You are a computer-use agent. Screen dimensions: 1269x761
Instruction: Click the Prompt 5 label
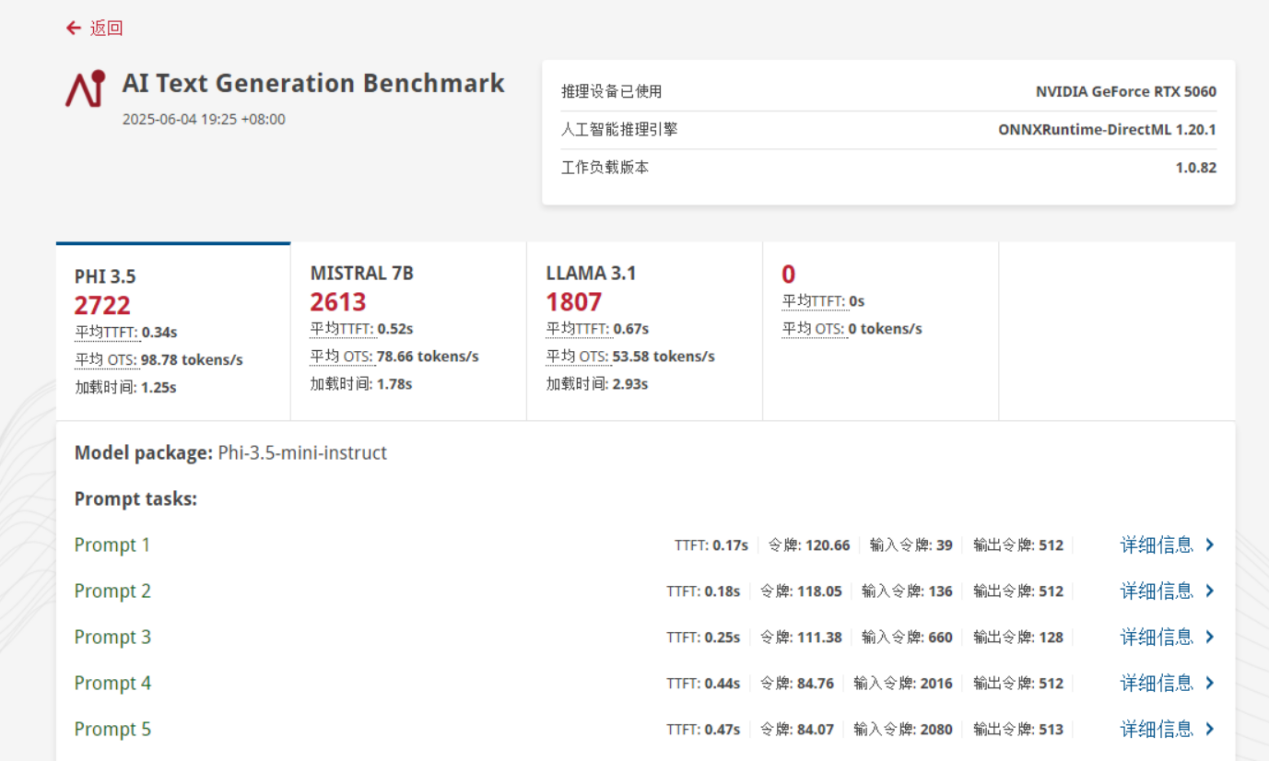(112, 729)
